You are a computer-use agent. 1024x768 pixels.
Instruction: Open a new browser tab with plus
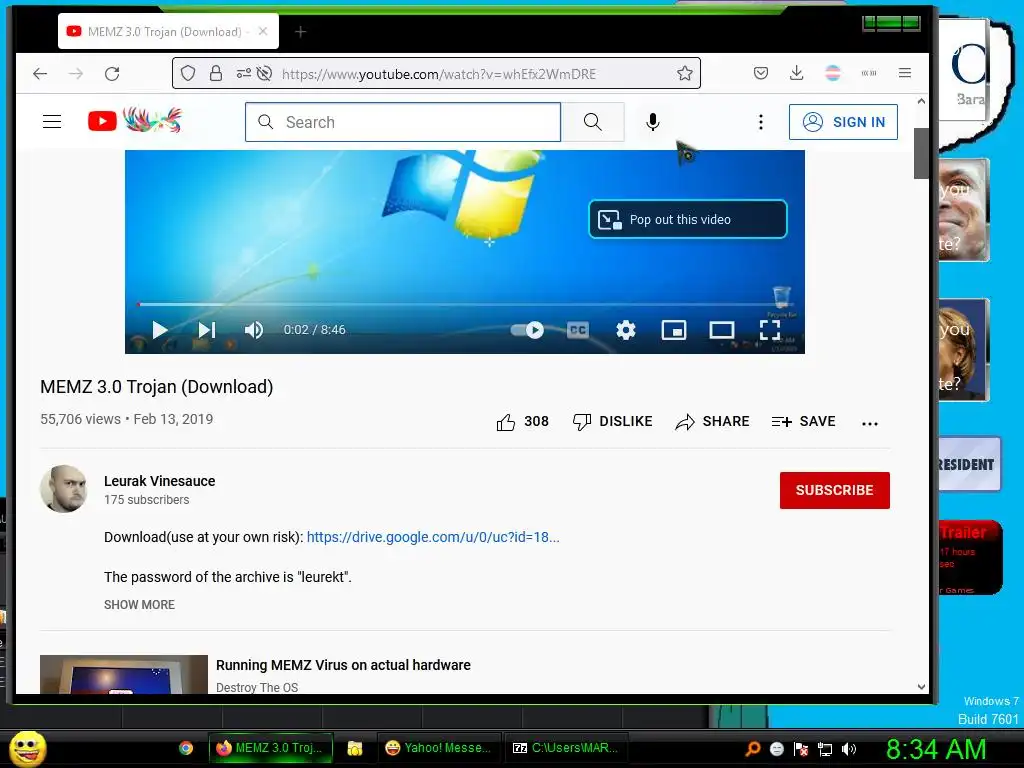[x=300, y=32]
